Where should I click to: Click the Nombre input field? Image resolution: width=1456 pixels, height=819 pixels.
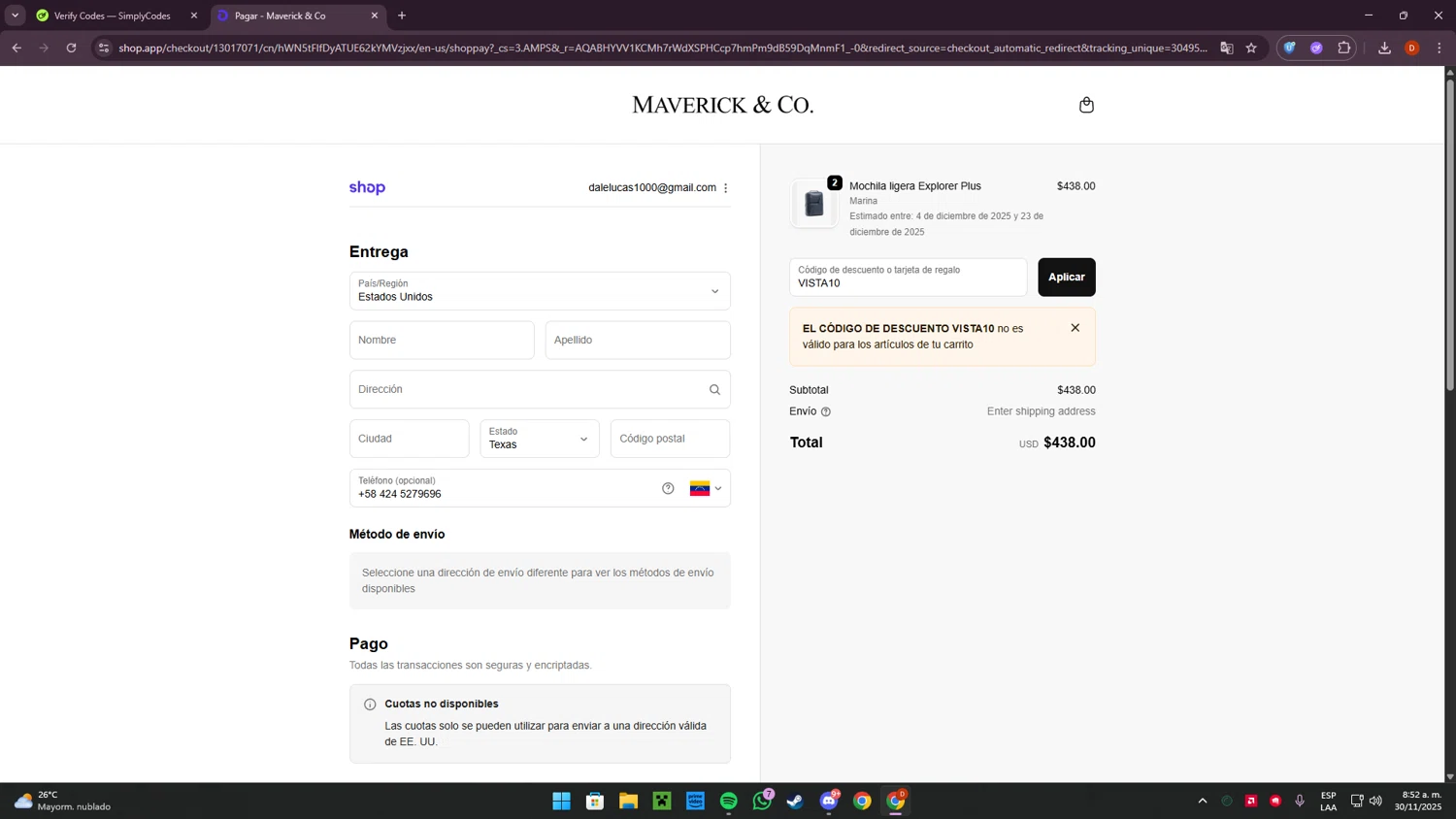coord(442,341)
